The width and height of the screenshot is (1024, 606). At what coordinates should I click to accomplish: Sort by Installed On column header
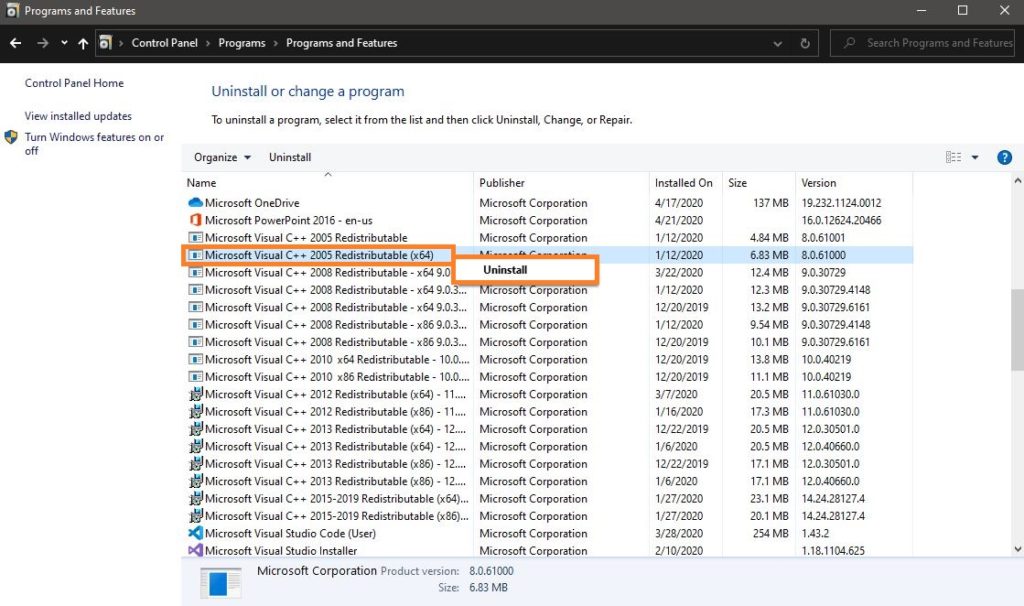point(684,183)
